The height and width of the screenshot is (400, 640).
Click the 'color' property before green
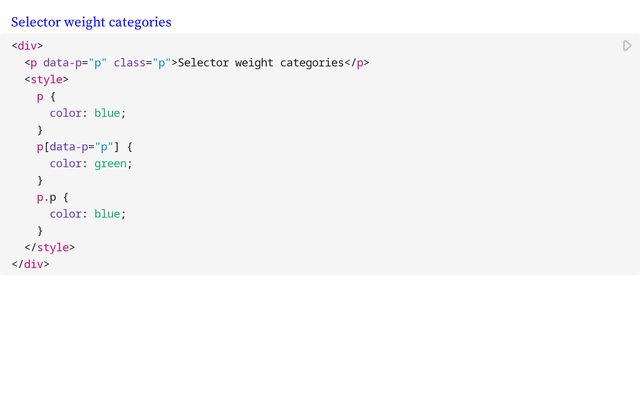[66, 164]
